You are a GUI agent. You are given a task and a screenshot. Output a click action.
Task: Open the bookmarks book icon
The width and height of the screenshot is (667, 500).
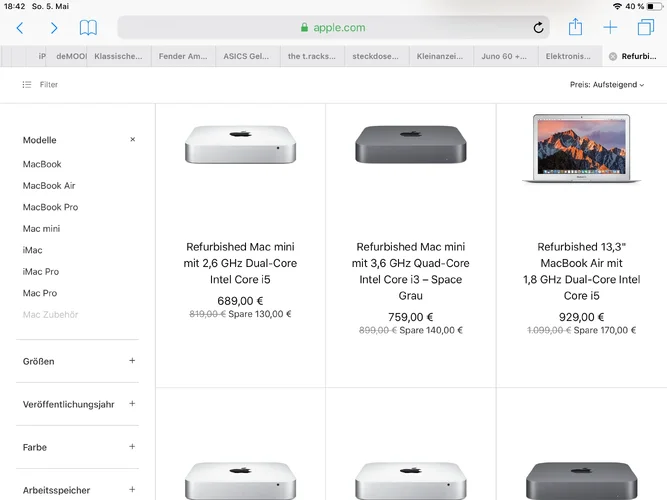[88, 28]
